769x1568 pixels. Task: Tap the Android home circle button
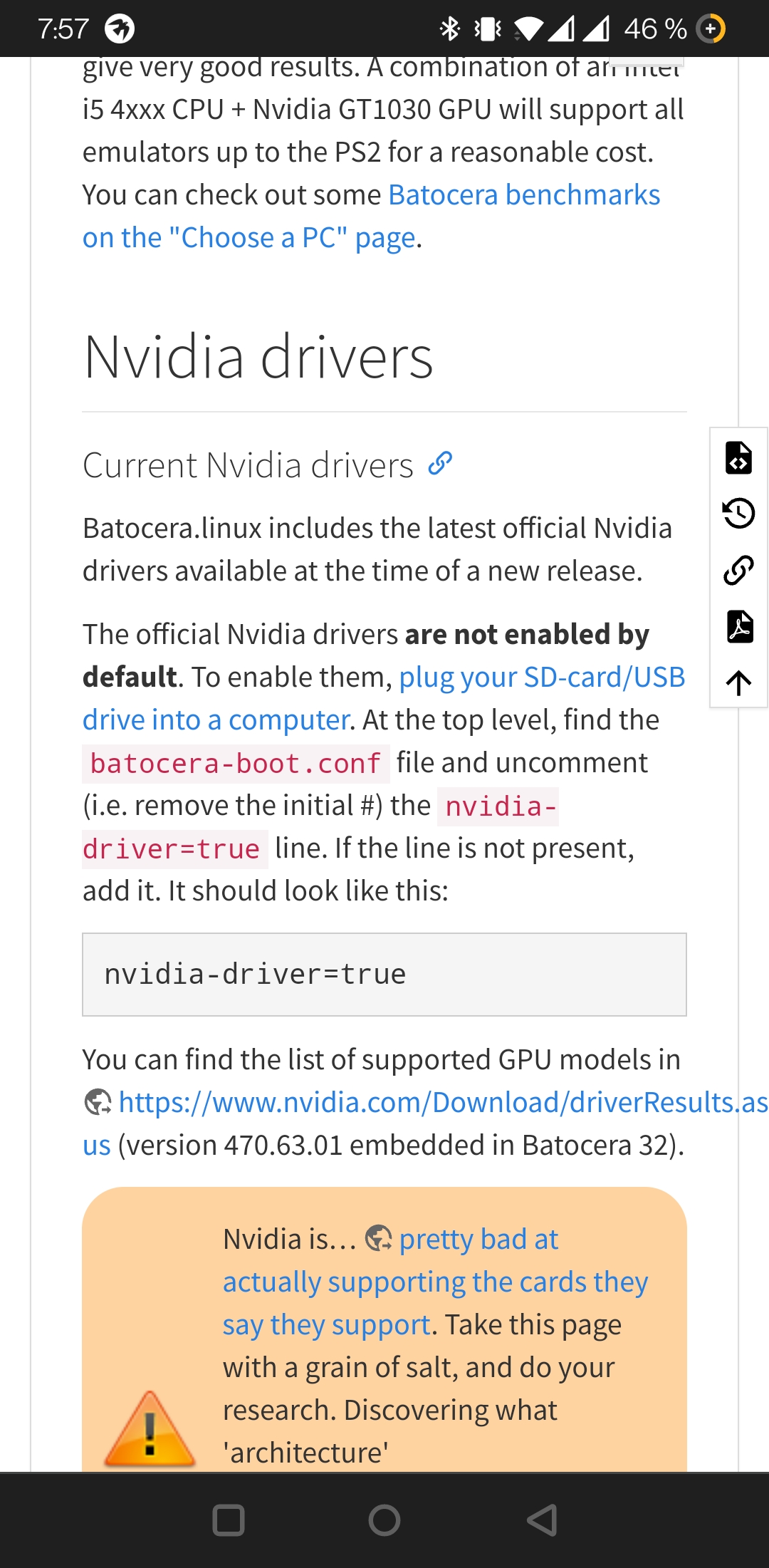pos(384,1520)
